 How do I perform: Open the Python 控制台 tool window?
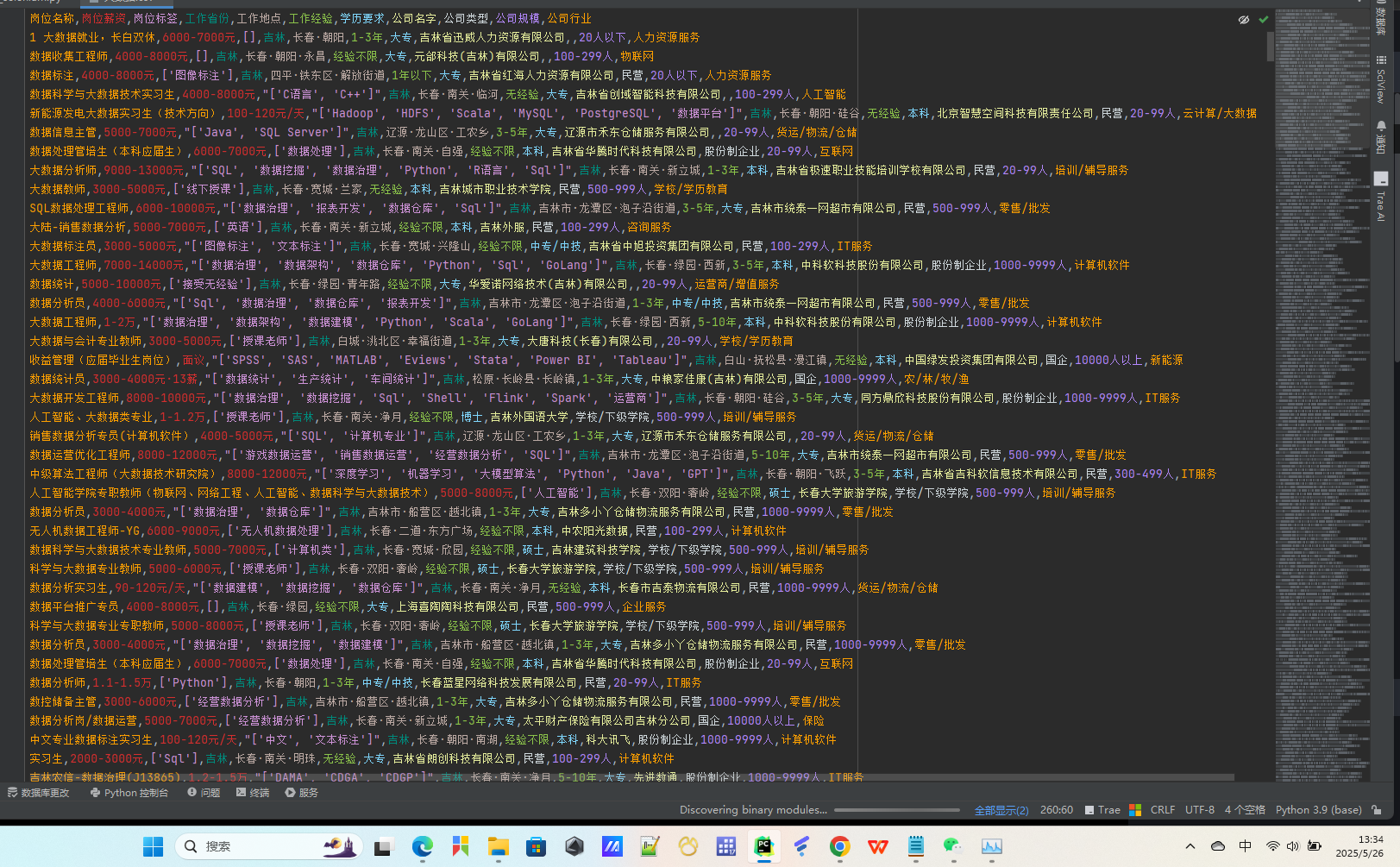129,793
